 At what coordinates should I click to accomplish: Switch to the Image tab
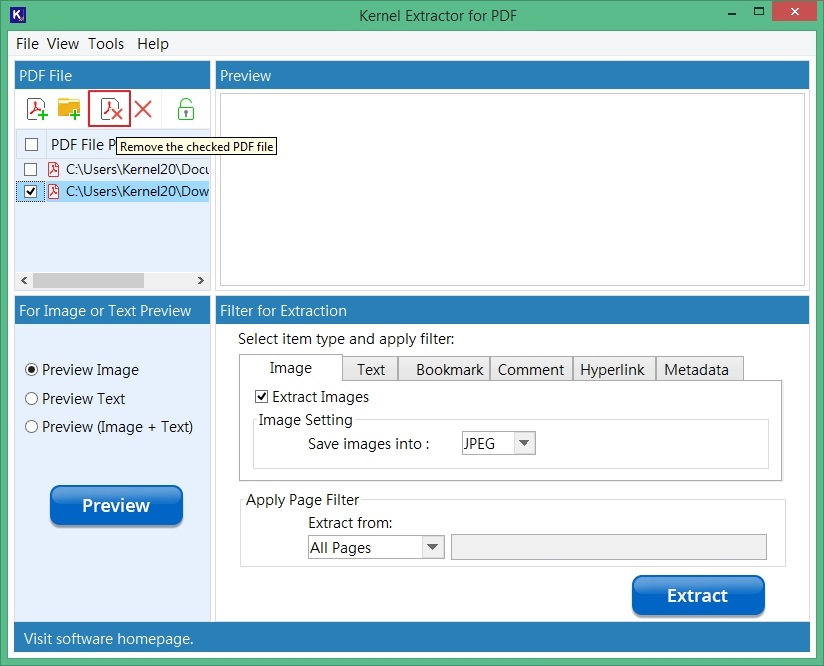pyautogui.click(x=291, y=368)
